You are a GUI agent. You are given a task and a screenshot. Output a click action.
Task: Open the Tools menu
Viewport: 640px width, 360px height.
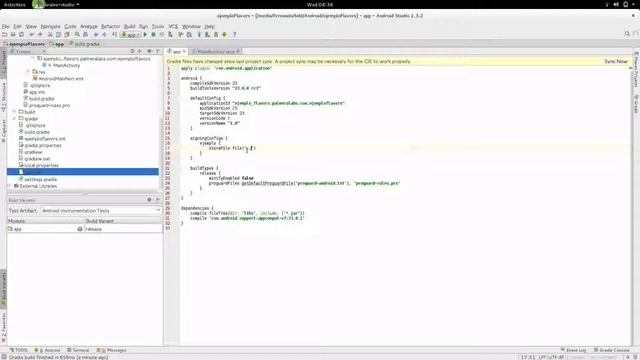[x=158, y=26]
